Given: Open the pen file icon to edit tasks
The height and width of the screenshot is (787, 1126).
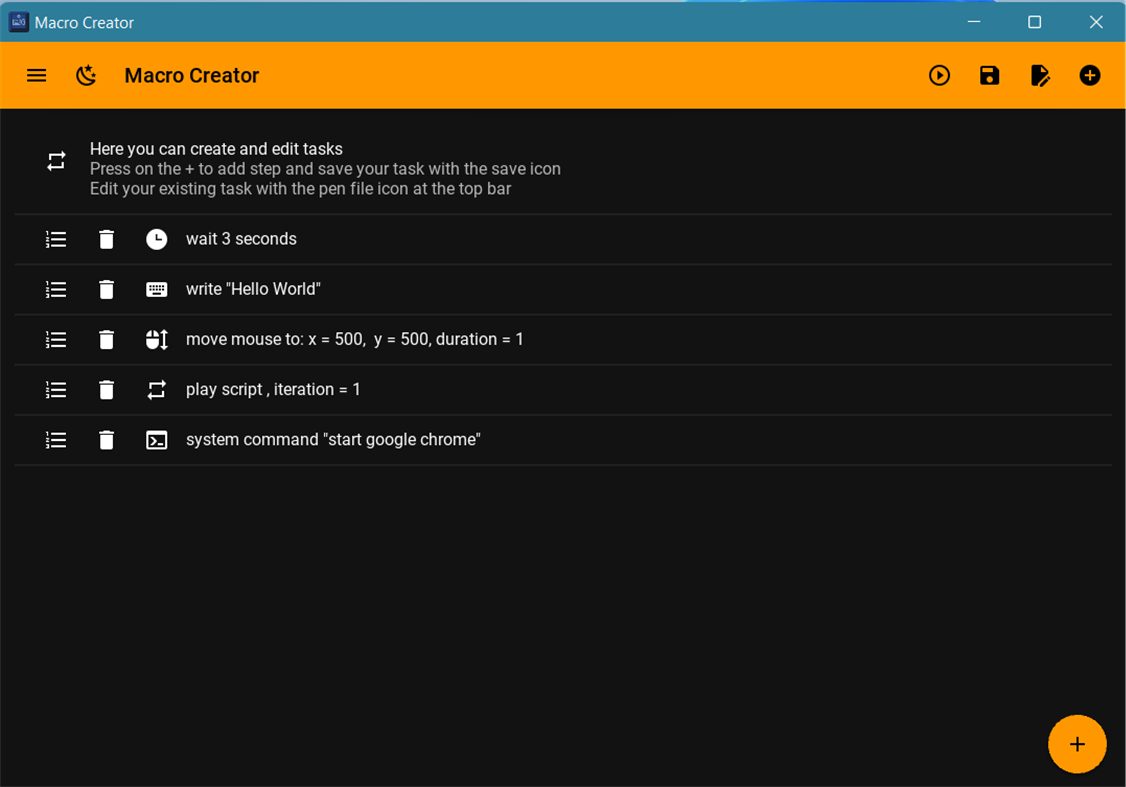Looking at the screenshot, I should pyautogui.click(x=1040, y=75).
